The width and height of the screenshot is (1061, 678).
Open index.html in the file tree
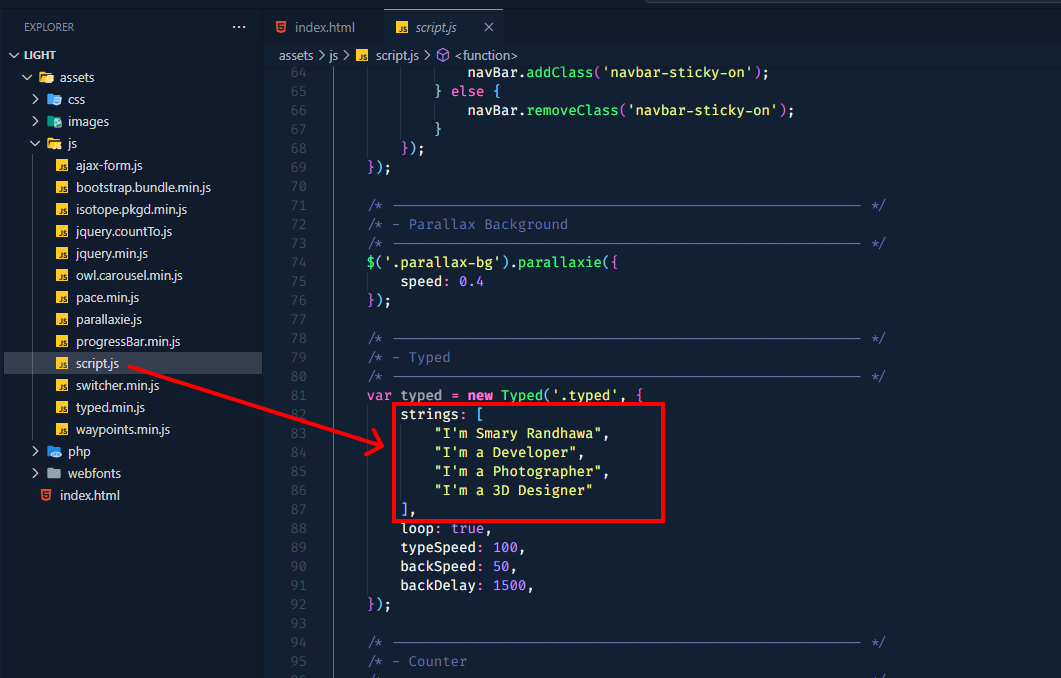(x=90, y=495)
